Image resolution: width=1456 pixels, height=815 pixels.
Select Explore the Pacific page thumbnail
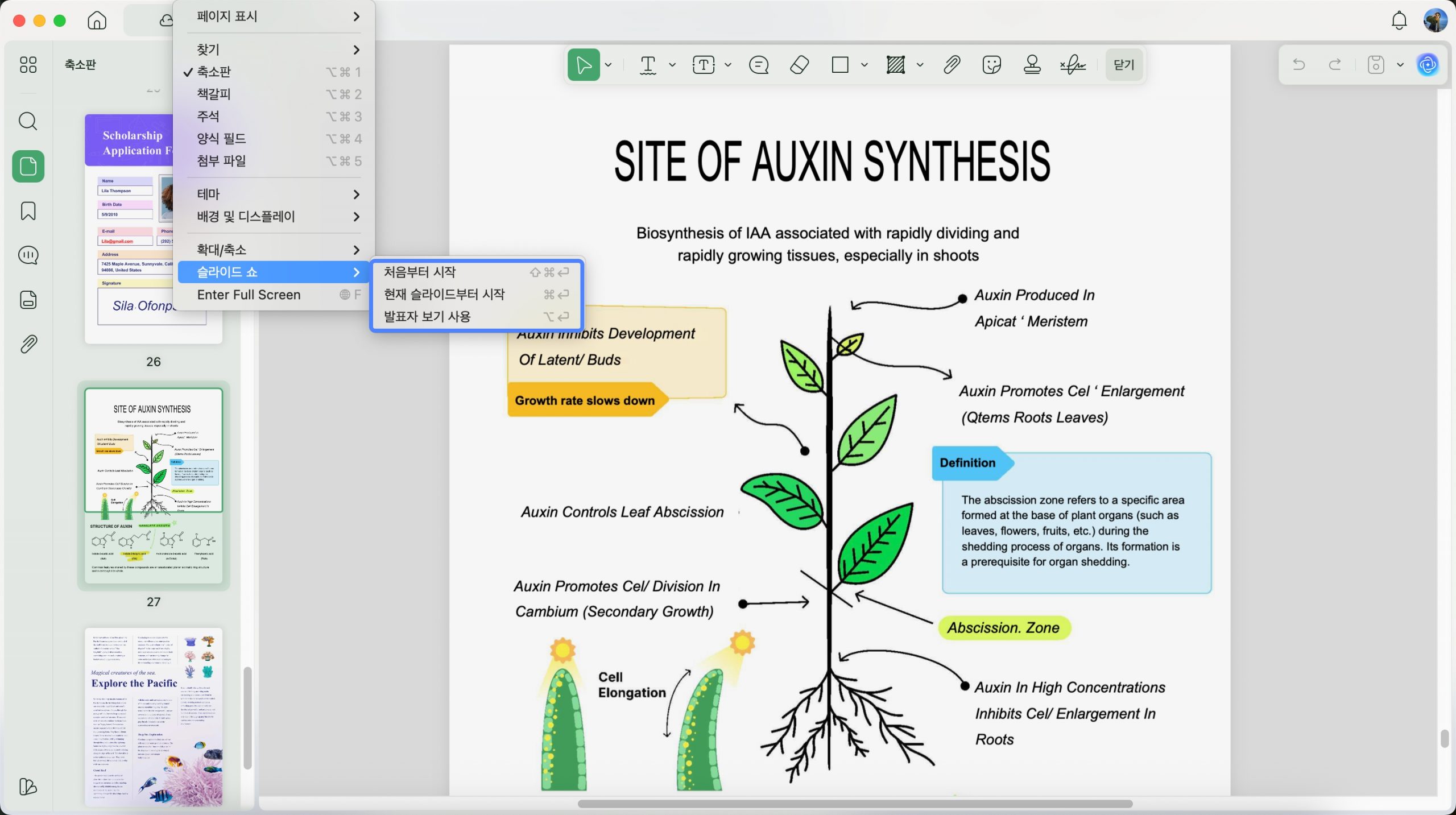coord(154,717)
